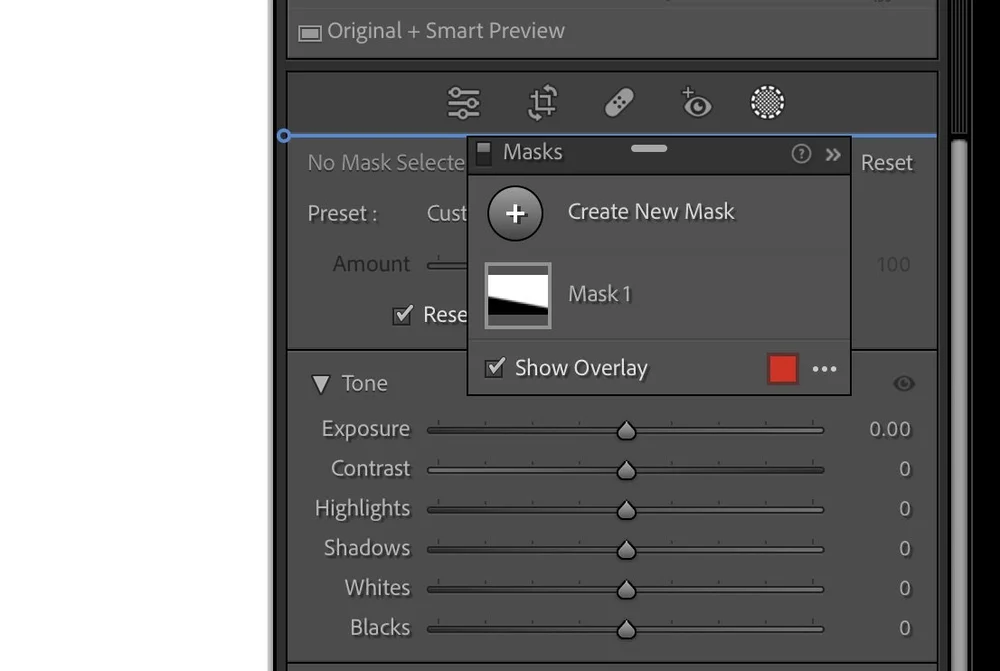
Task: Select the Mask 1 name
Action: coord(599,294)
